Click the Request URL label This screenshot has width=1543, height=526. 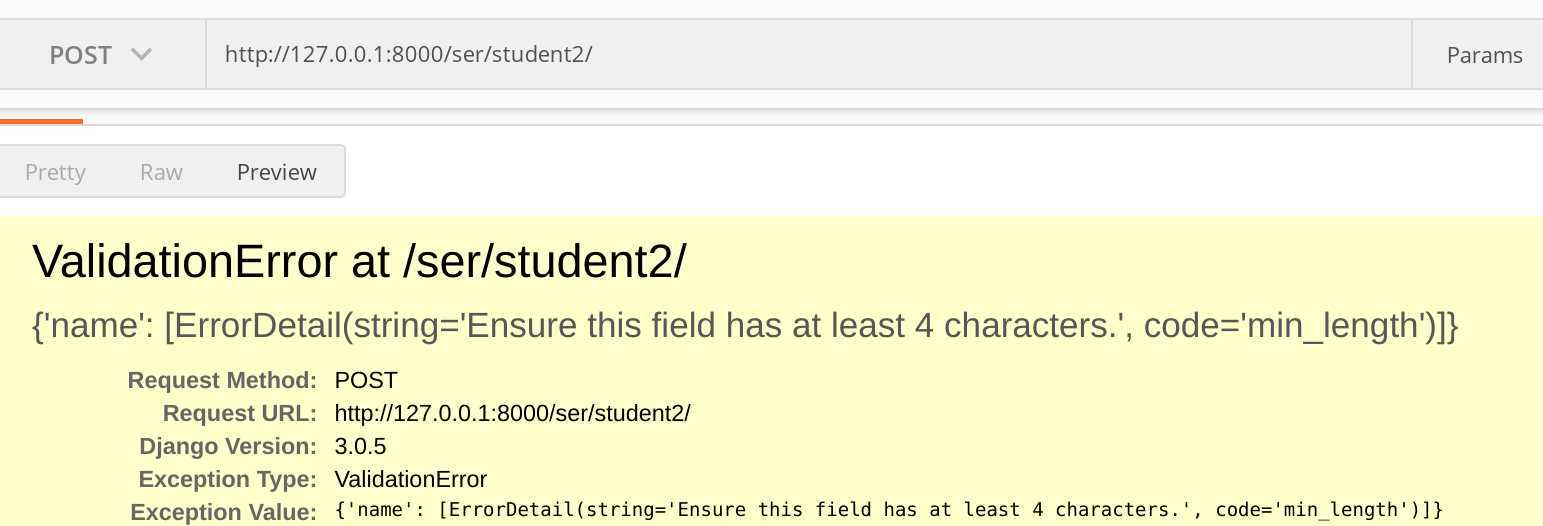pyautogui.click(x=240, y=413)
